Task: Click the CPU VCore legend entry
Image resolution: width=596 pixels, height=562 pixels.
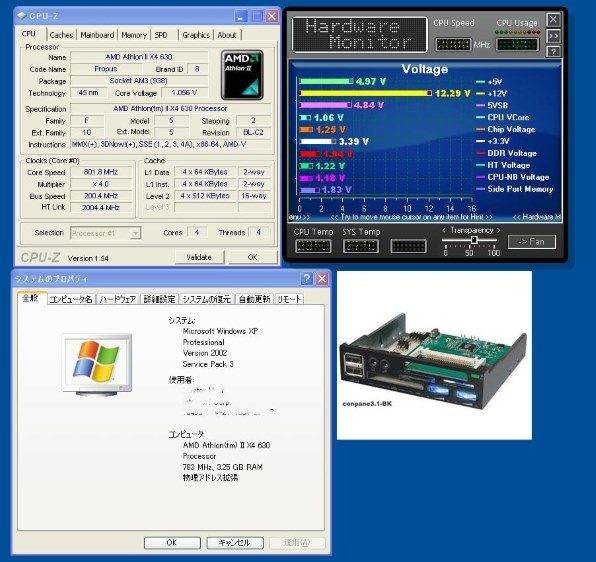Action: (502, 117)
